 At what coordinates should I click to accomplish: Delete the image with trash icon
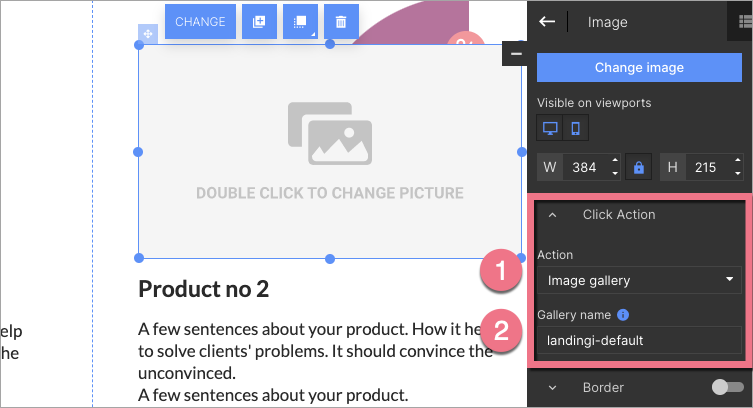click(341, 22)
